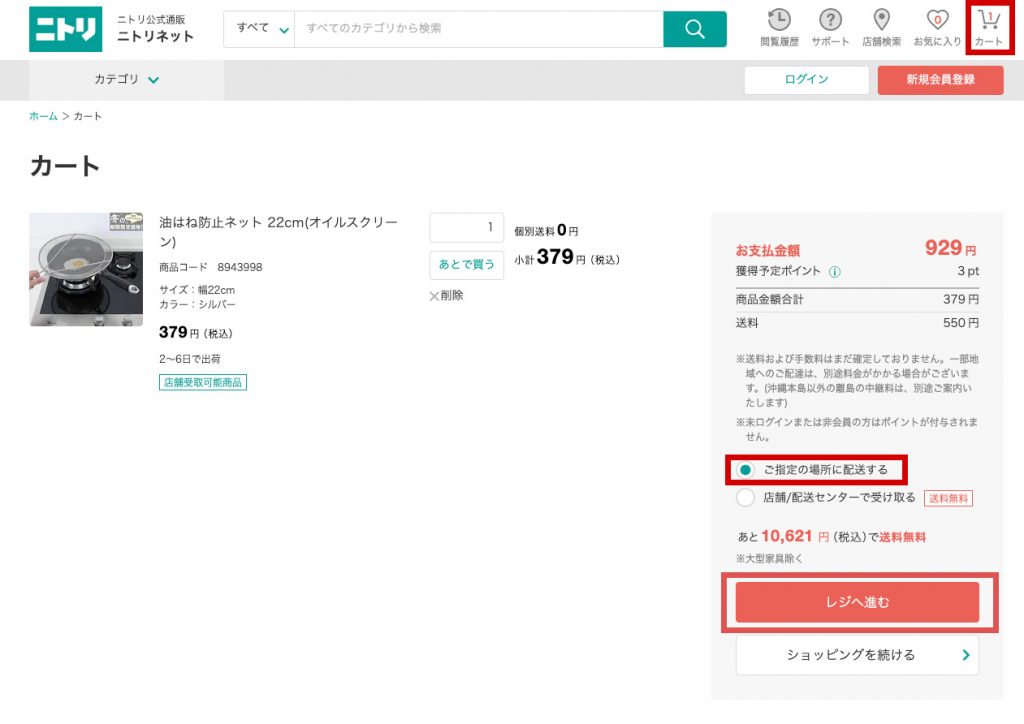Screen dimensions: 1024x724
Task: Click the ログイン button
Action: 806,80
